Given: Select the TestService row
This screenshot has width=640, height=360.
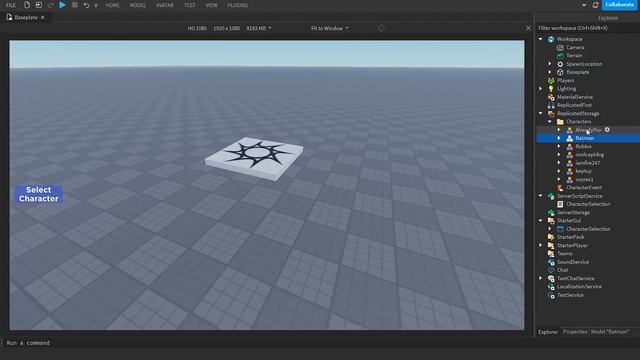Looking at the screenshot, I should [x=588, y=295].
